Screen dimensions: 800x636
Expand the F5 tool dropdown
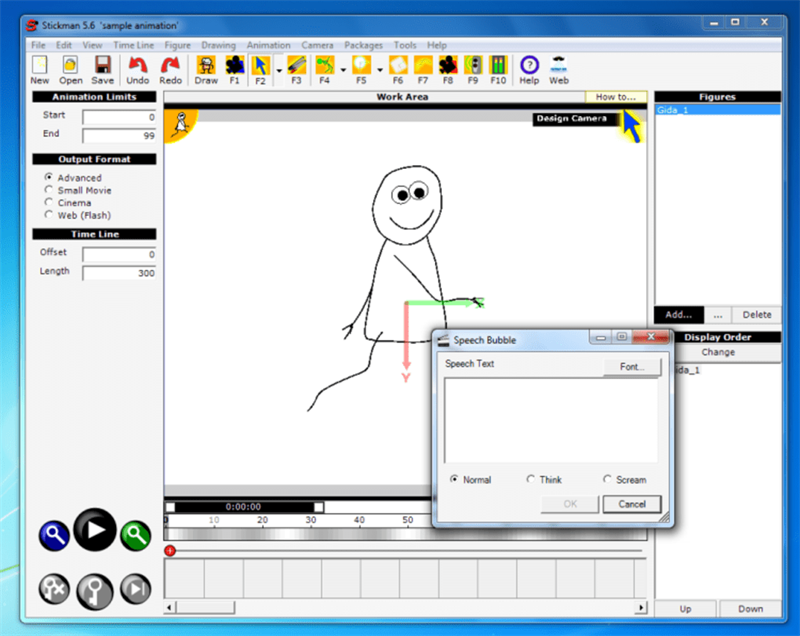coord(378,71)
